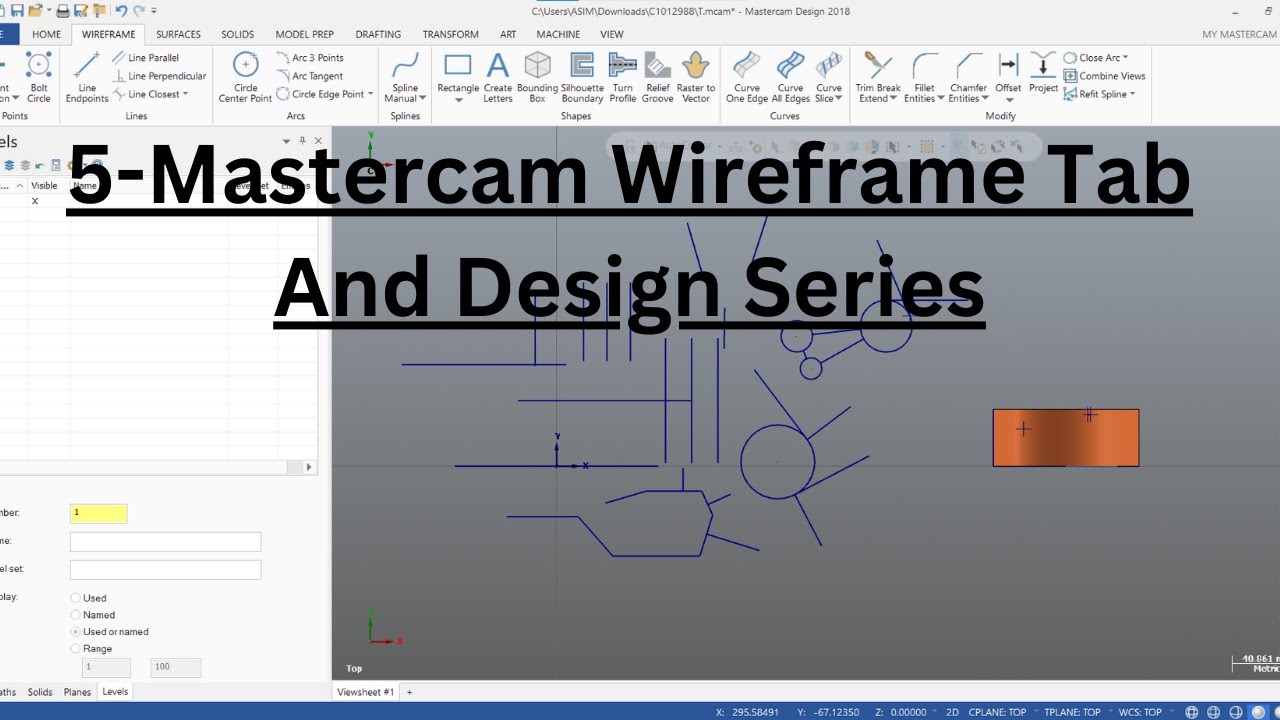The width and height of the screenshot is (1280, 720).
Task: Open the Close Arc dropdown
Action: 1125,58
